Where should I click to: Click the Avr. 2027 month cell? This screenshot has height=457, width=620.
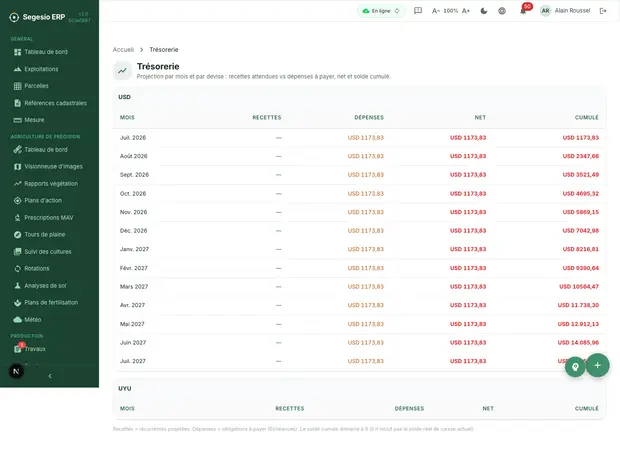click(132, 305)
